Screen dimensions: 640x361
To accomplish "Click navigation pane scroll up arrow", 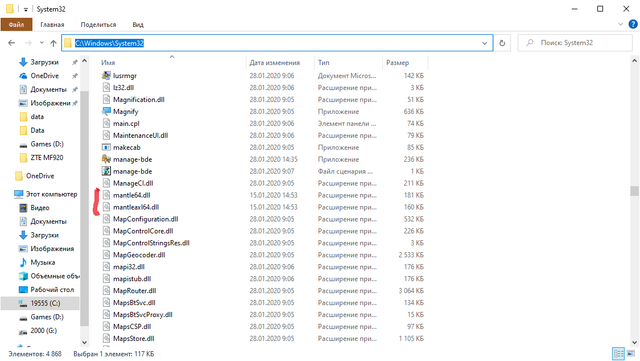I will tap(84, 61).
